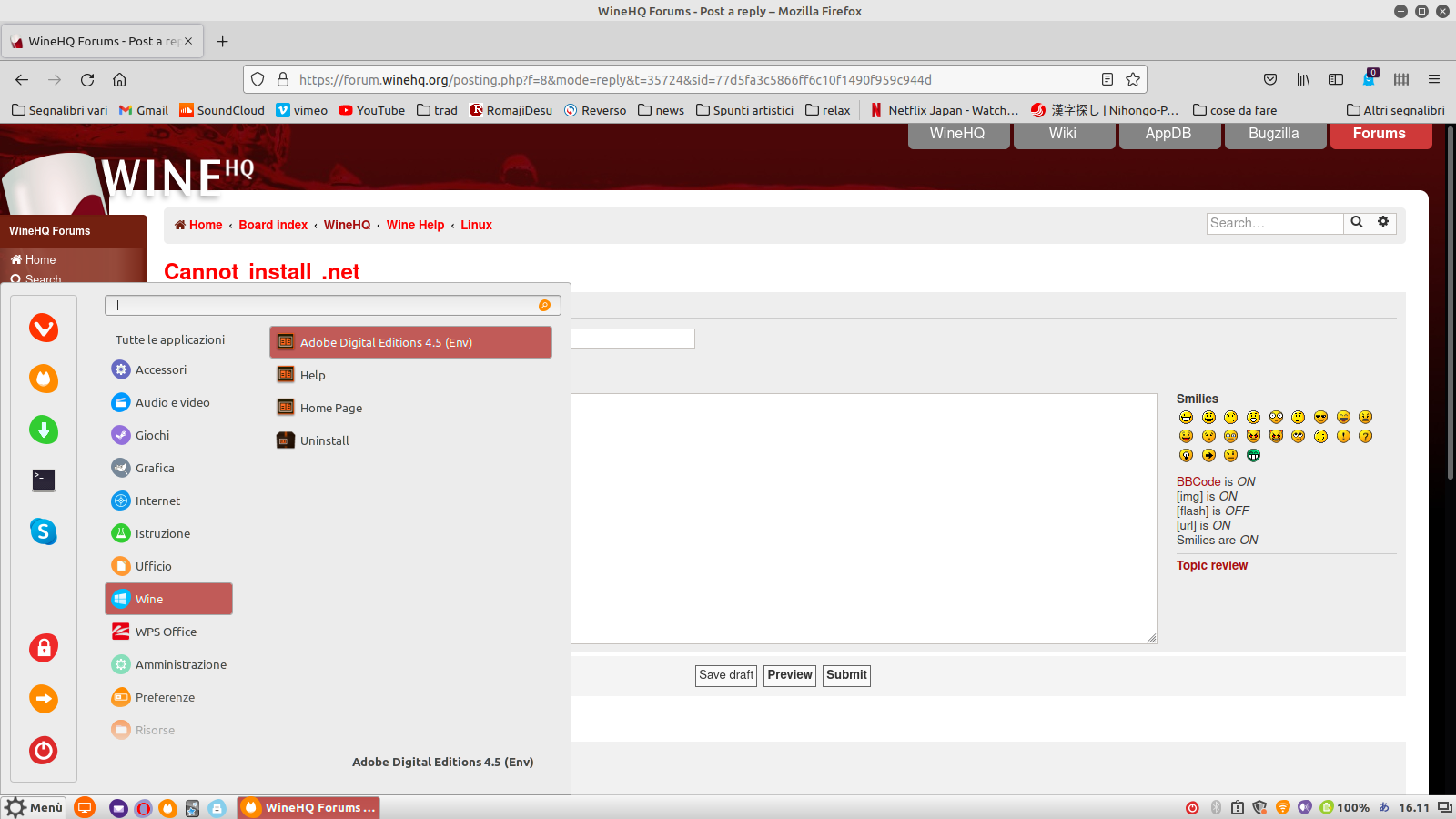The width and height of the screenshot is (1456, 819).
Task: Open the Altri segnalibri folder
Action: pyautogui.click(x=1396, y=110)
